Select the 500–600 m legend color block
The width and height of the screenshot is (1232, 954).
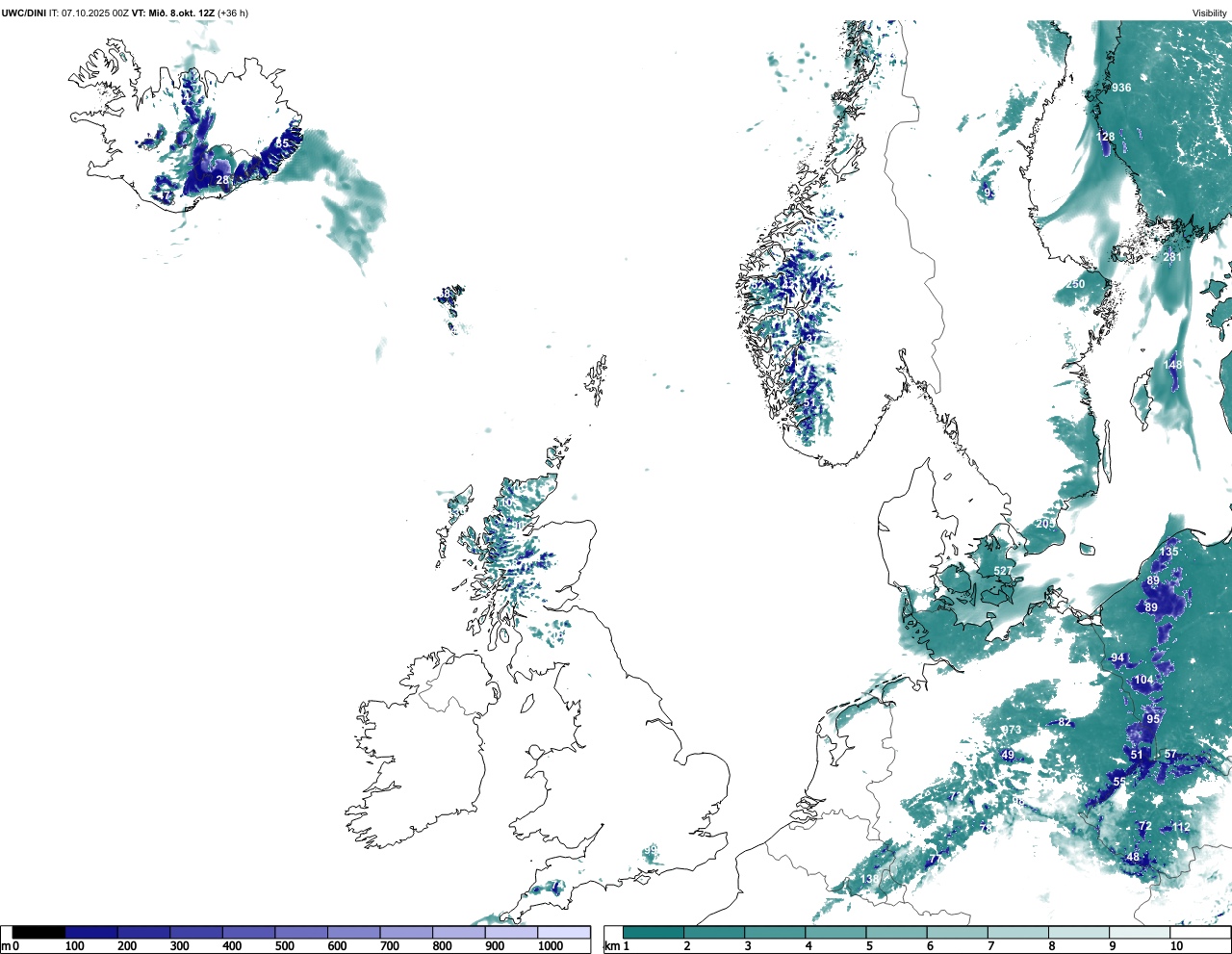pos(301,932)
